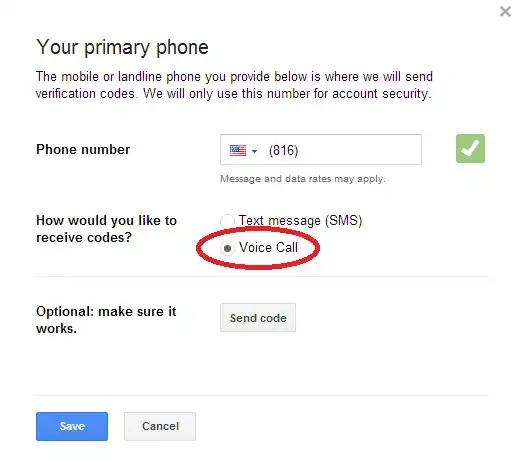Image resolution: width=519 pixels, height=461 pixels.
Task: Select the Text message (SMS) radio button
Action: pos(227,221)
